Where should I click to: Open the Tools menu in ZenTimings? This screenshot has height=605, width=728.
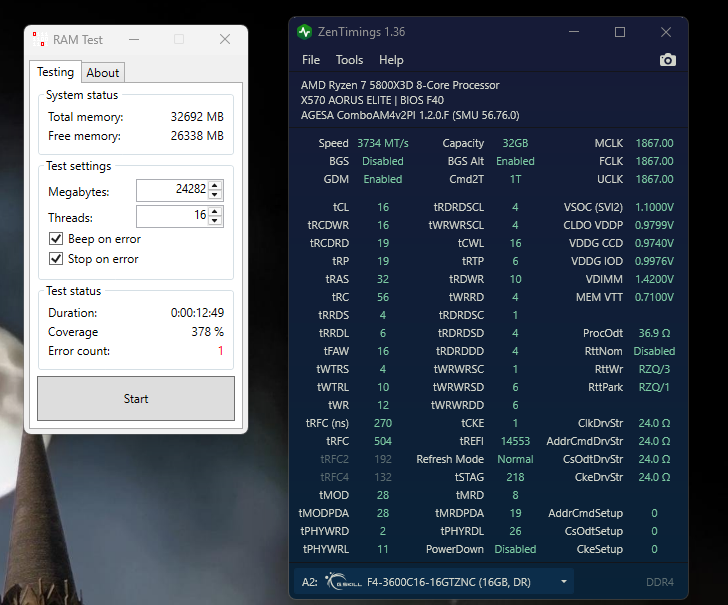pyautogui.click(x=349, y=60)
